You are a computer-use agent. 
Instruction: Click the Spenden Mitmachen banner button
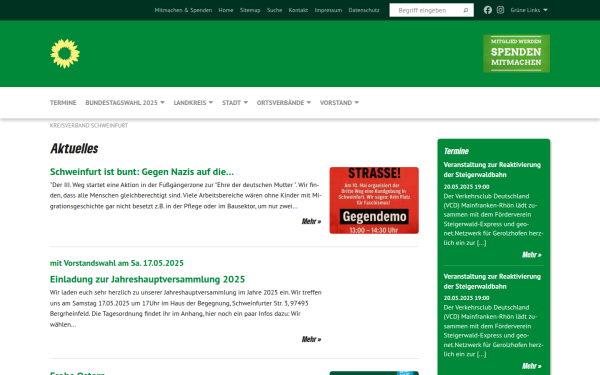(516, 54)
